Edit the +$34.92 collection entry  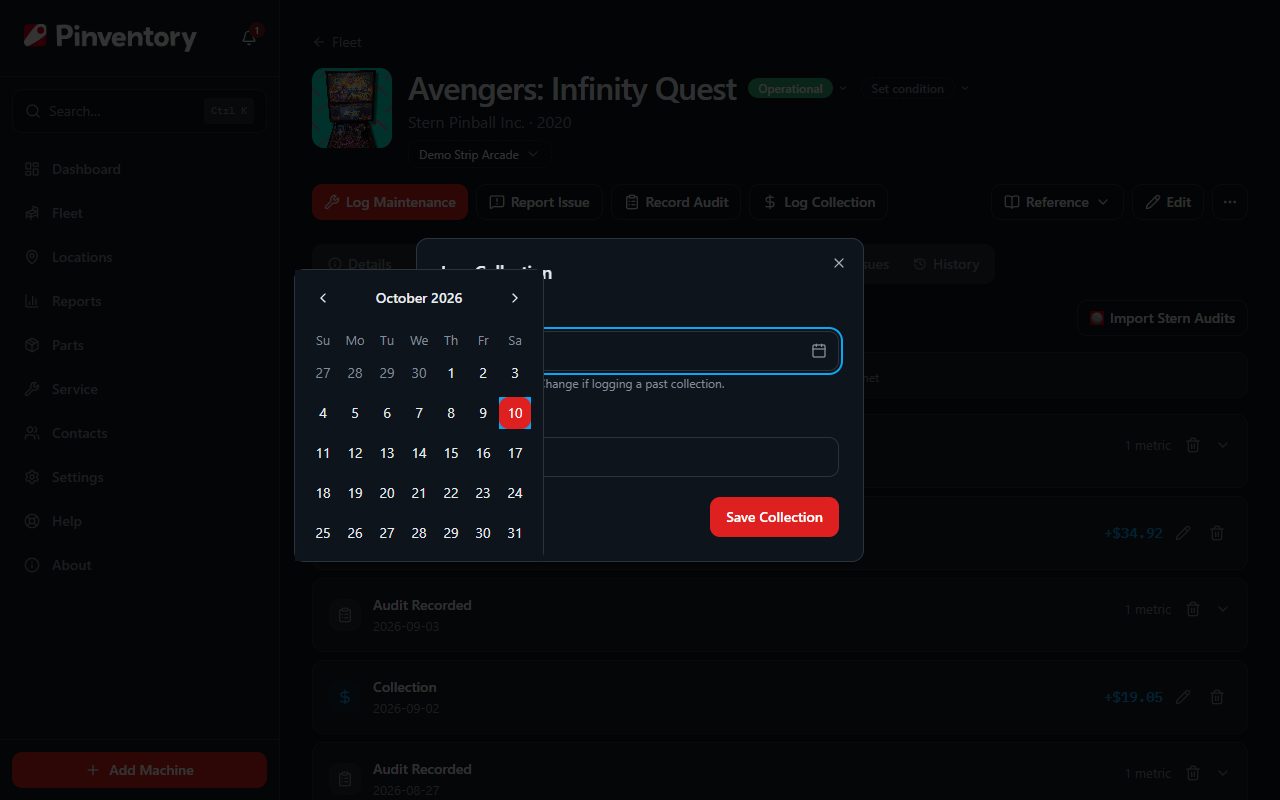click(1183, 533)
